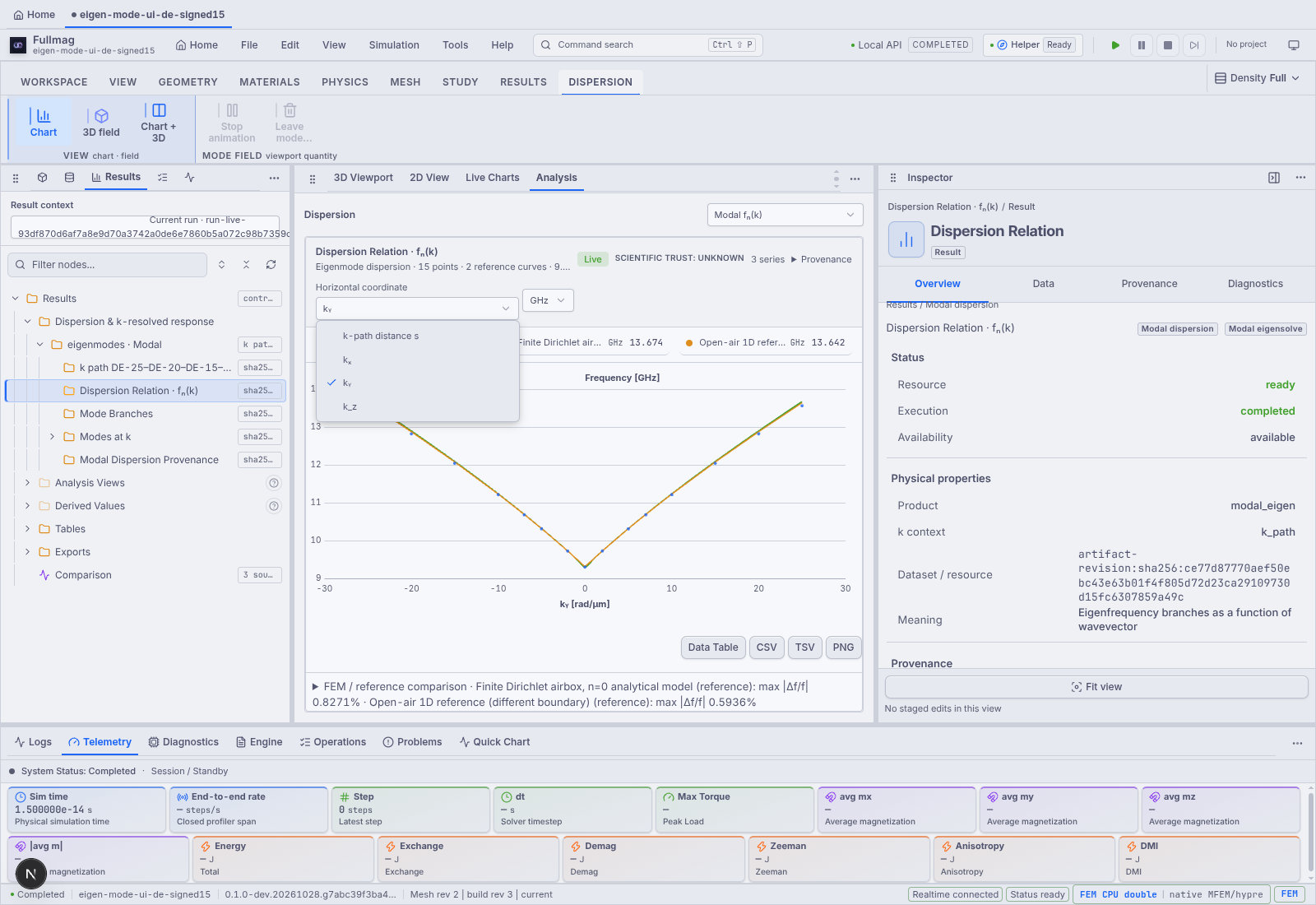This screenshot has height=905, width=1316.
Task: Choose k_z as horizontal coordinate
Action: click(x=418, y=406)
